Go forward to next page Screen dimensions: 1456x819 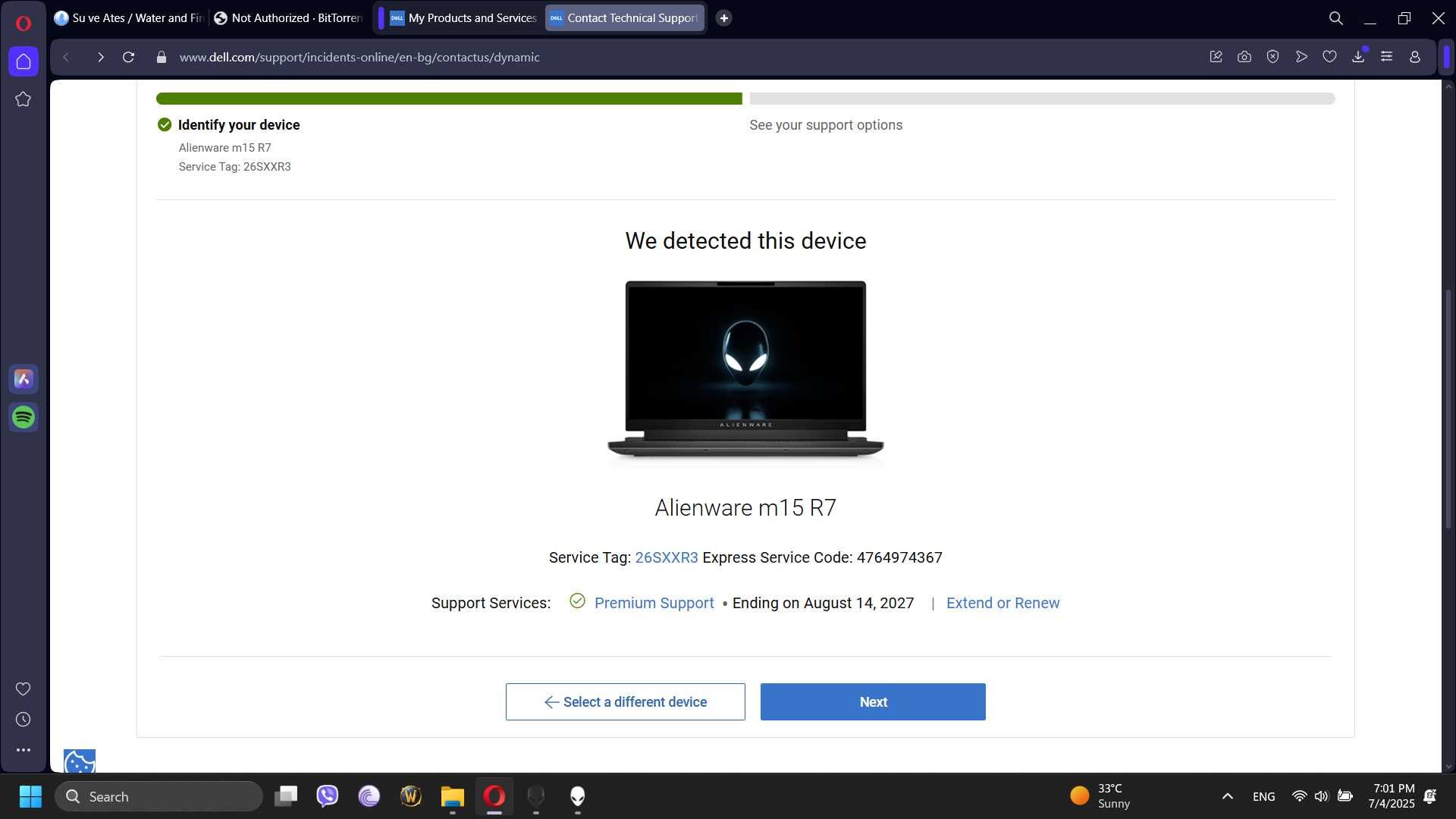[100, 57]
